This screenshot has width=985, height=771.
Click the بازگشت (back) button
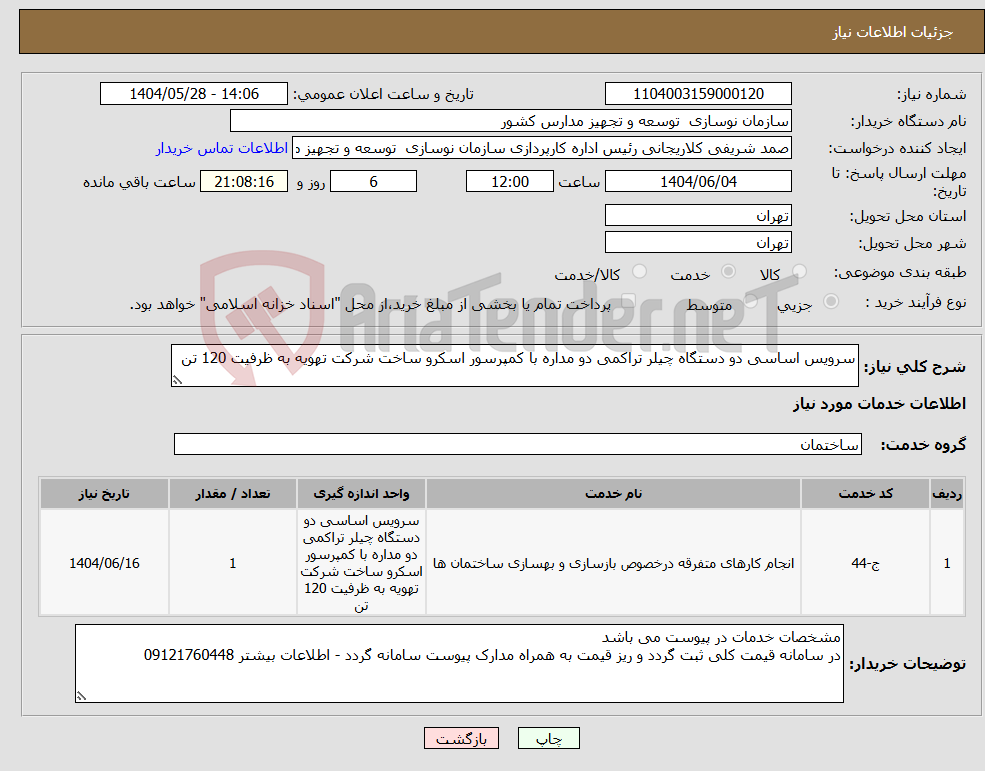click(461, 738)
